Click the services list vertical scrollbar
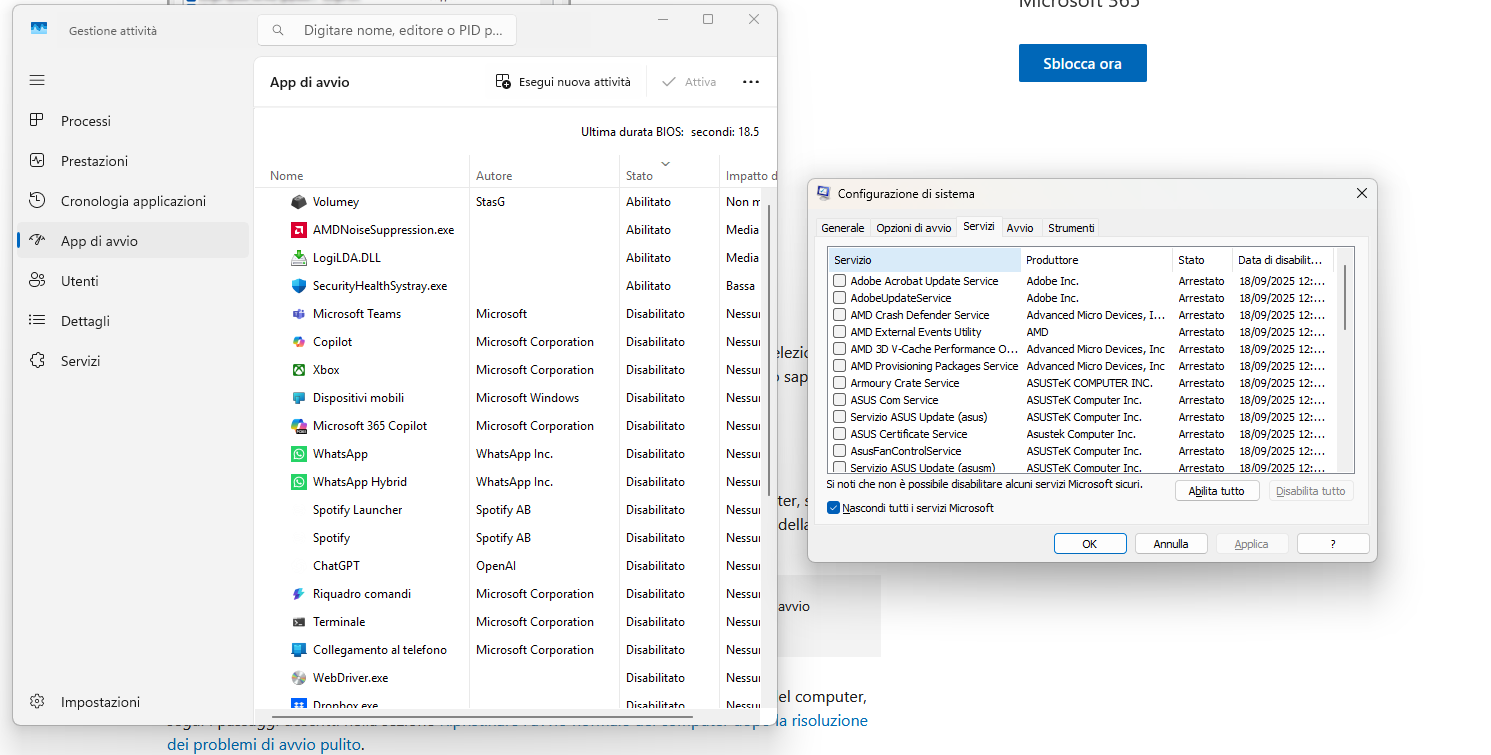Image resolution: width=1491 pixels, height=755 pixels. [1346, 298]
